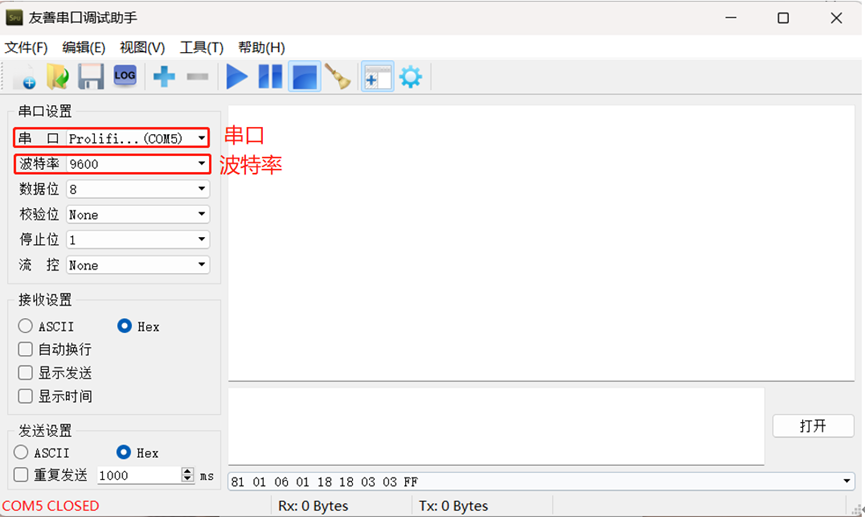Click the pause toolbar icon
This screenshot has width=865, height=517.
(x=270, y=76)
